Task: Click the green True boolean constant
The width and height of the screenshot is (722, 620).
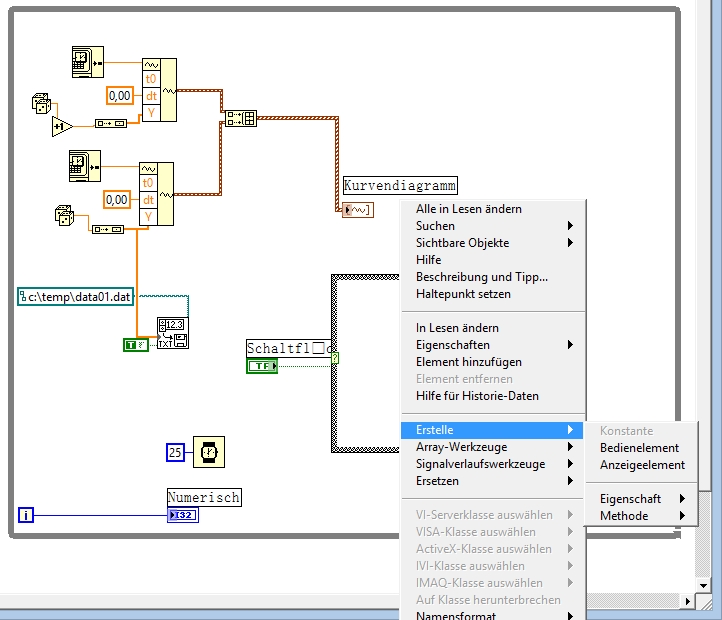Action: (x=135, y=344)
